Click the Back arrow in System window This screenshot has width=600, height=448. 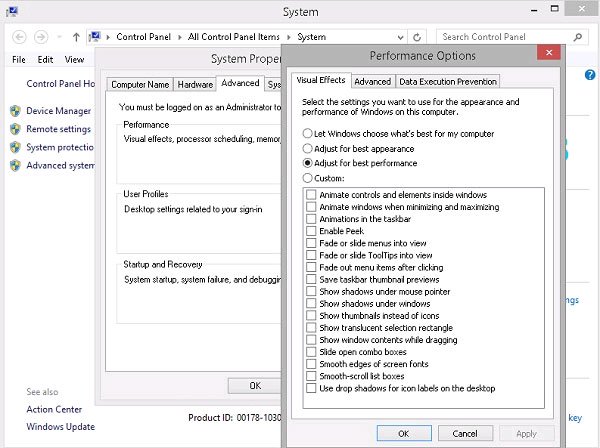(x=19, y=37)
